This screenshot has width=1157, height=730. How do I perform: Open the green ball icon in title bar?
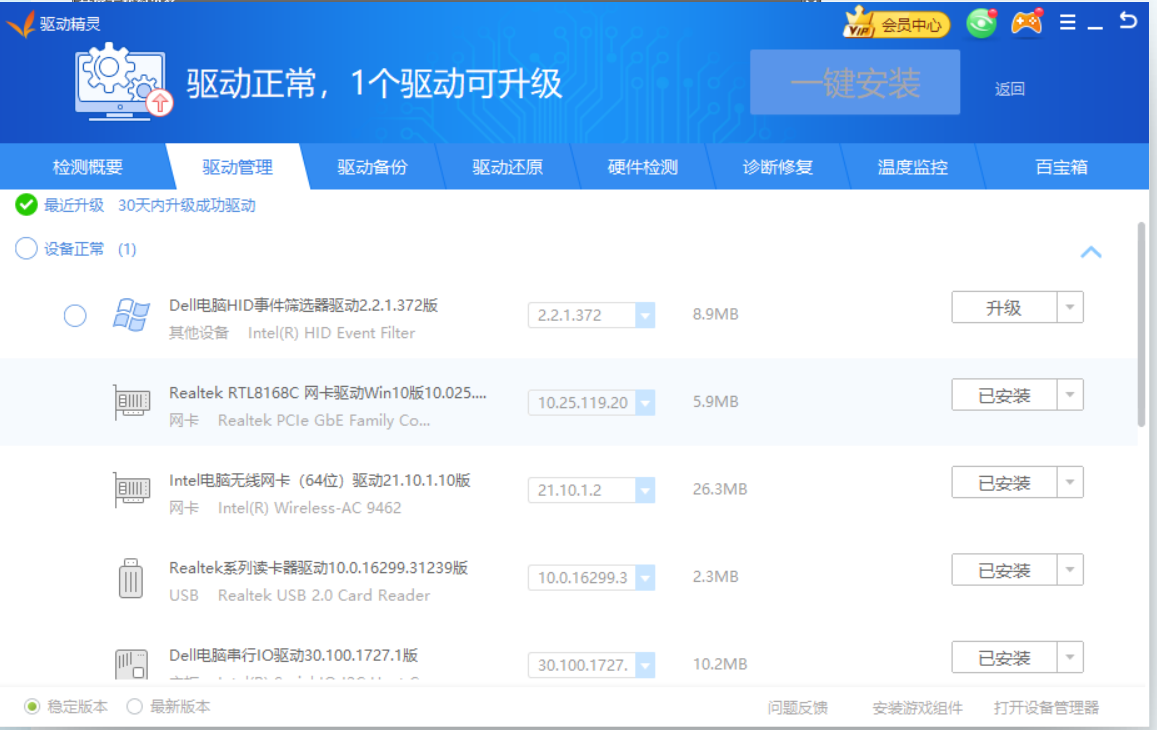981,24
